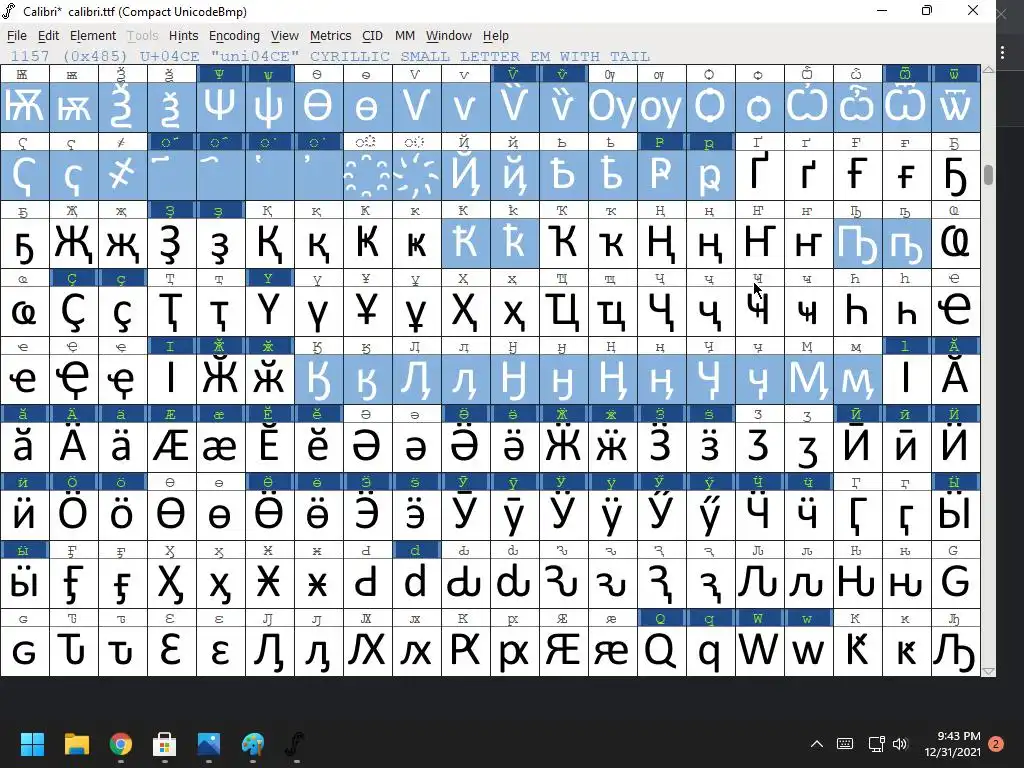
Task: Click the touch keyboard tray icon
Action: [844, 744]
